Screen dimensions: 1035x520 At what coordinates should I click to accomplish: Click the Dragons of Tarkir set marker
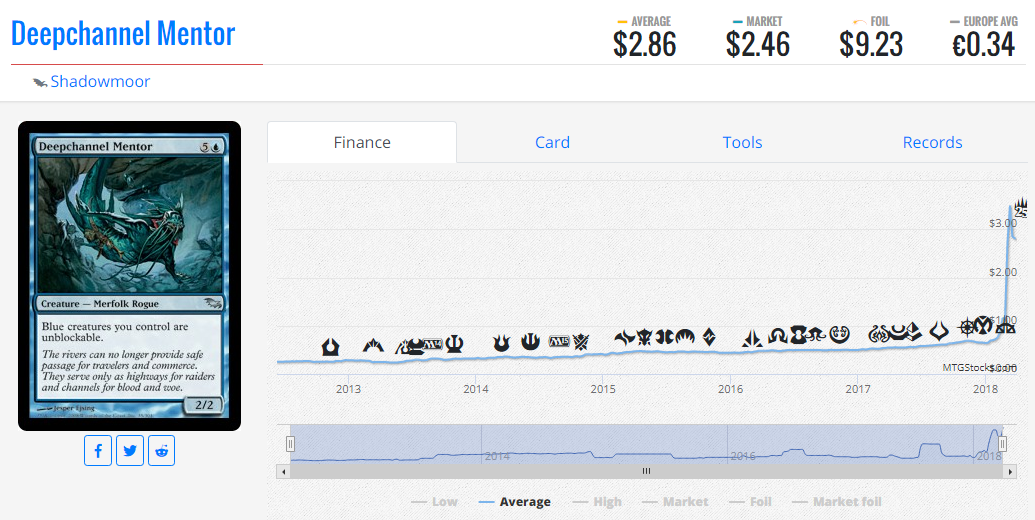644,337
